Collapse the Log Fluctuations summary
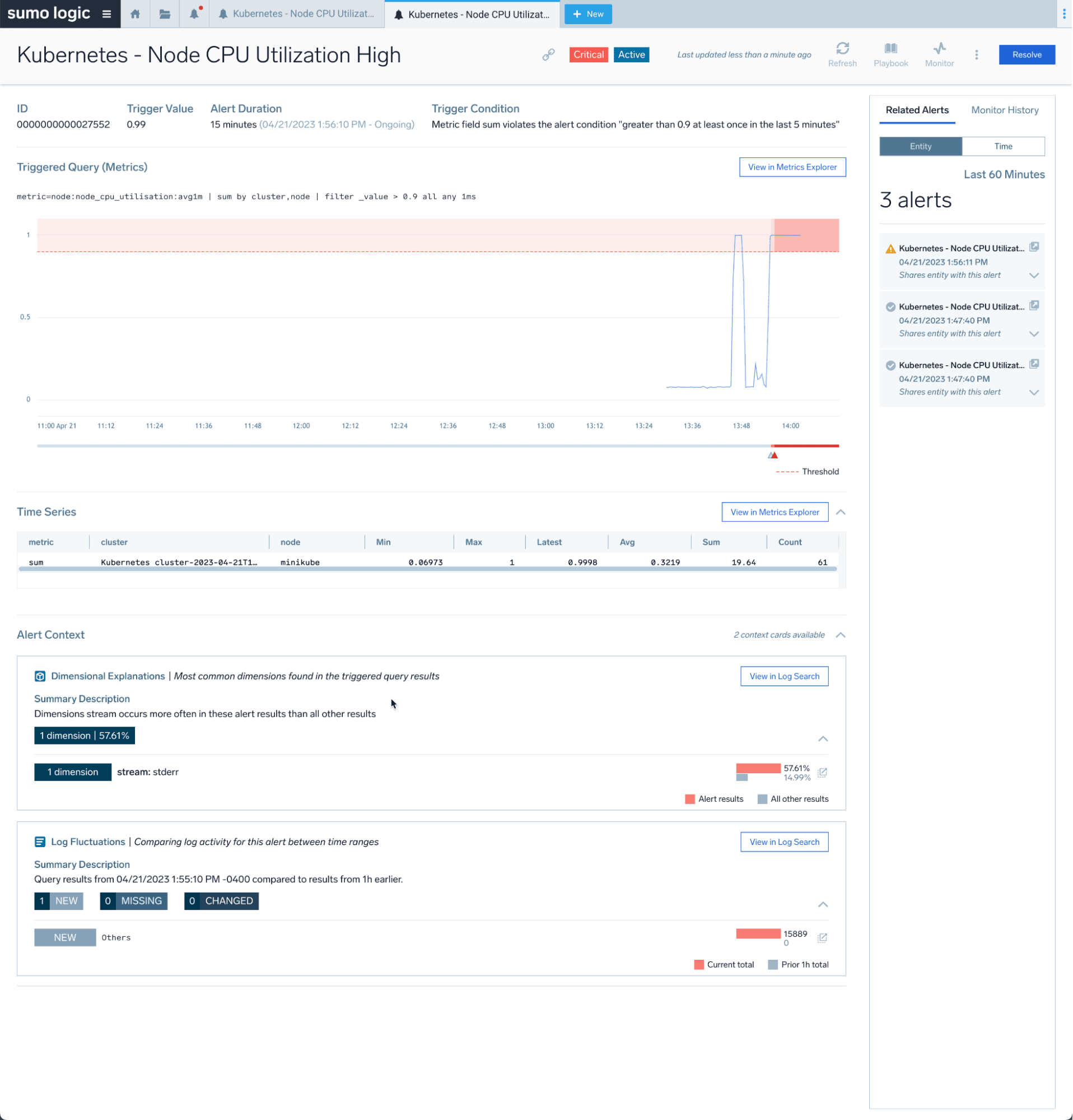The image size is (1073, 1120). (823, 905)
